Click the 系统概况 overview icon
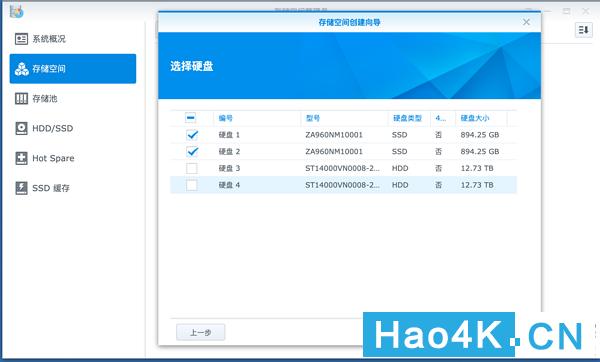Viewport: 600px width, 362px height. coord(21,39)
